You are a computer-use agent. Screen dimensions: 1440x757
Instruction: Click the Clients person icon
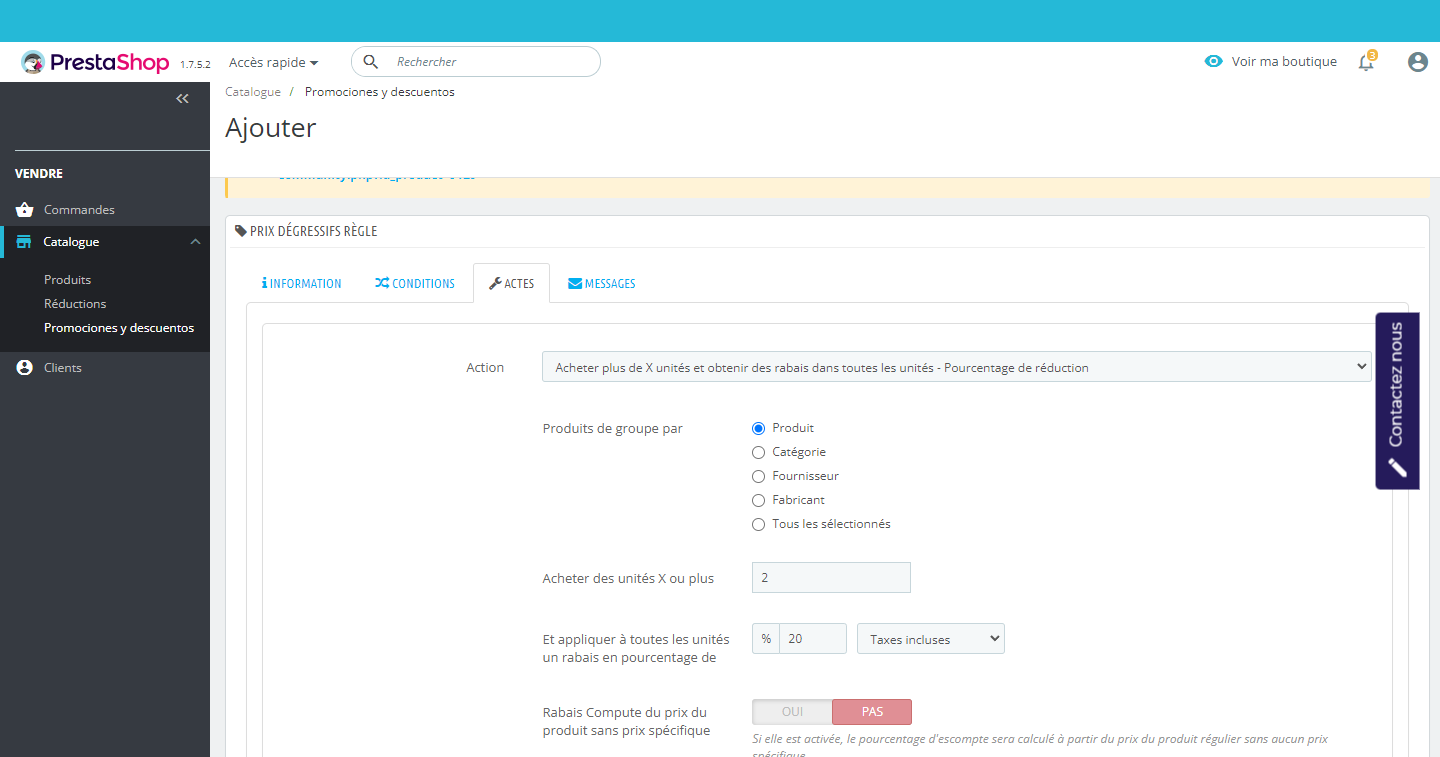click(25, 368)
